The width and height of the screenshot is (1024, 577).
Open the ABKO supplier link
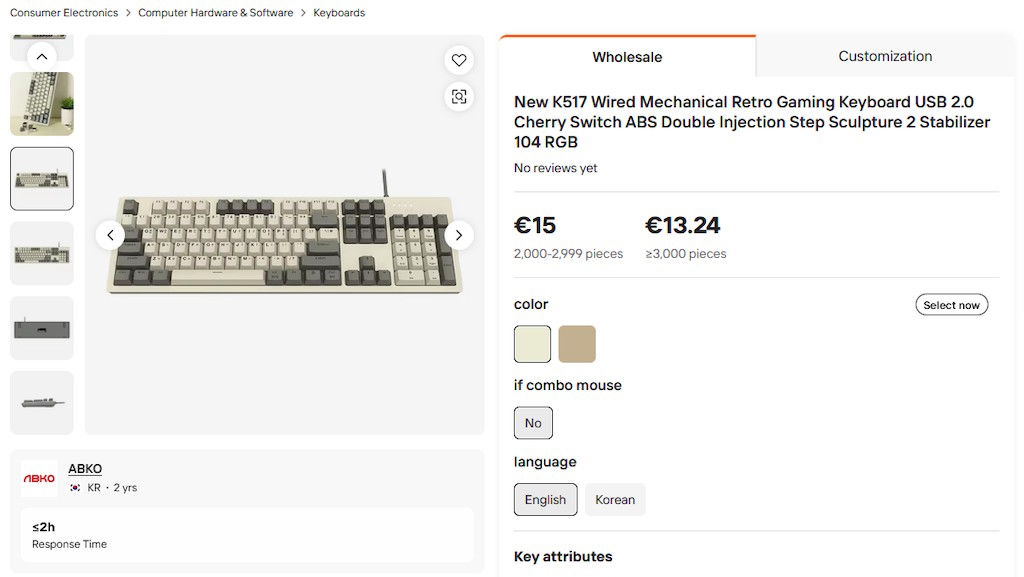tap(85, 469)
